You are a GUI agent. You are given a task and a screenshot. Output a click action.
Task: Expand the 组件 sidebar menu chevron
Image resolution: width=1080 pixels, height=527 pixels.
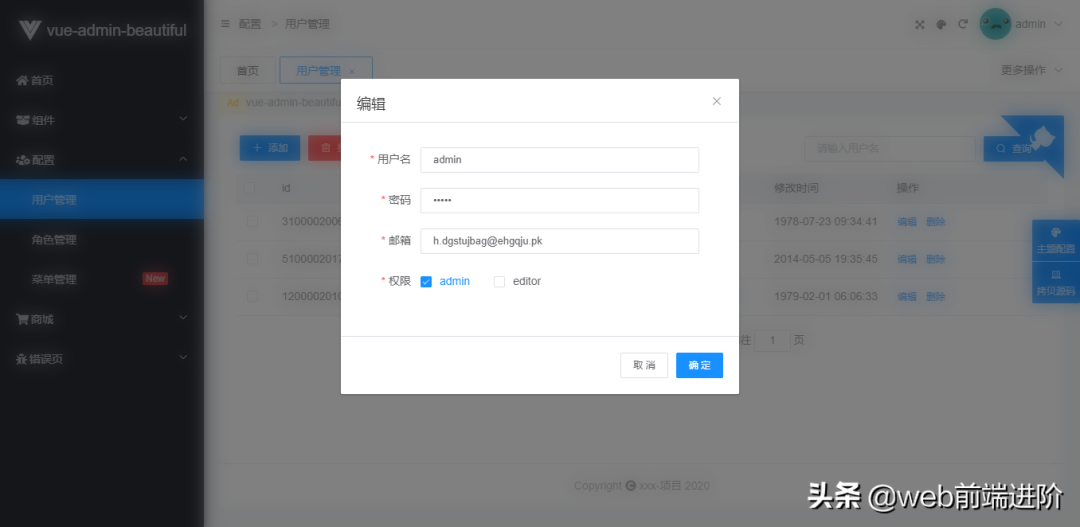click(x=183, y=119)
